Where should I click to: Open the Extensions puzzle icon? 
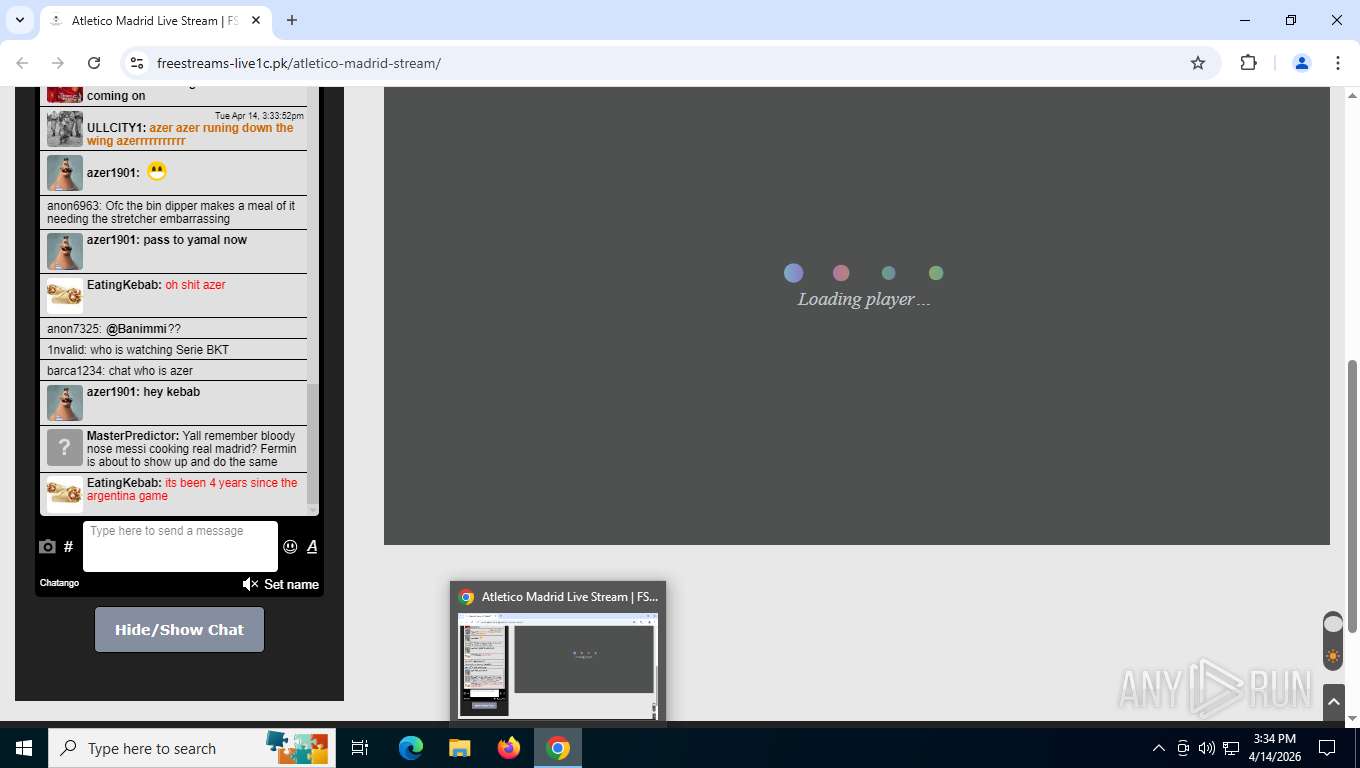click(1248, 63)
